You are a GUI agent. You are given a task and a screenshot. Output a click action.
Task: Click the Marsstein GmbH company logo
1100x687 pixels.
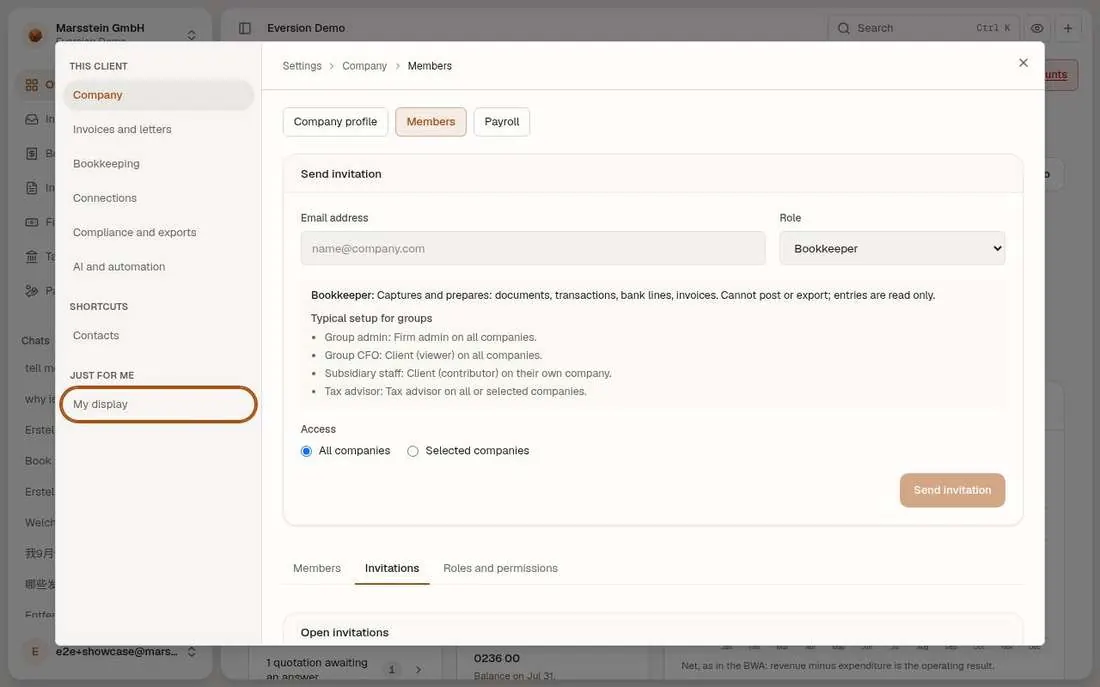[x=35, y=34]
